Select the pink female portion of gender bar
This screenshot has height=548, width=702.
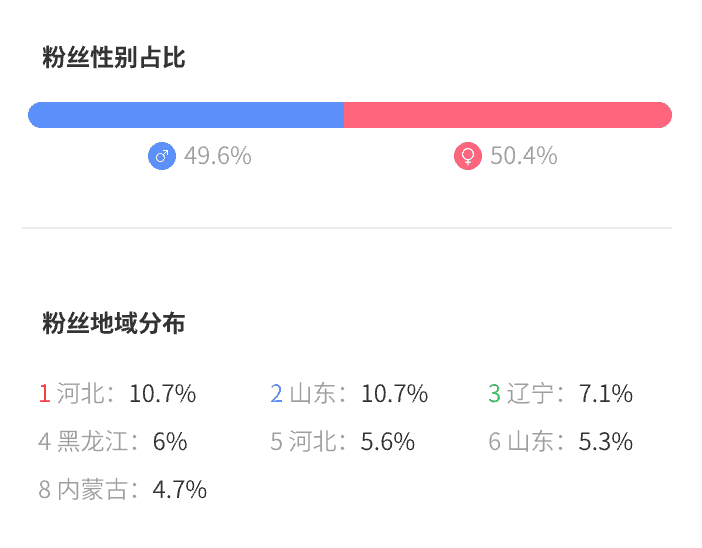click(507, 115)
